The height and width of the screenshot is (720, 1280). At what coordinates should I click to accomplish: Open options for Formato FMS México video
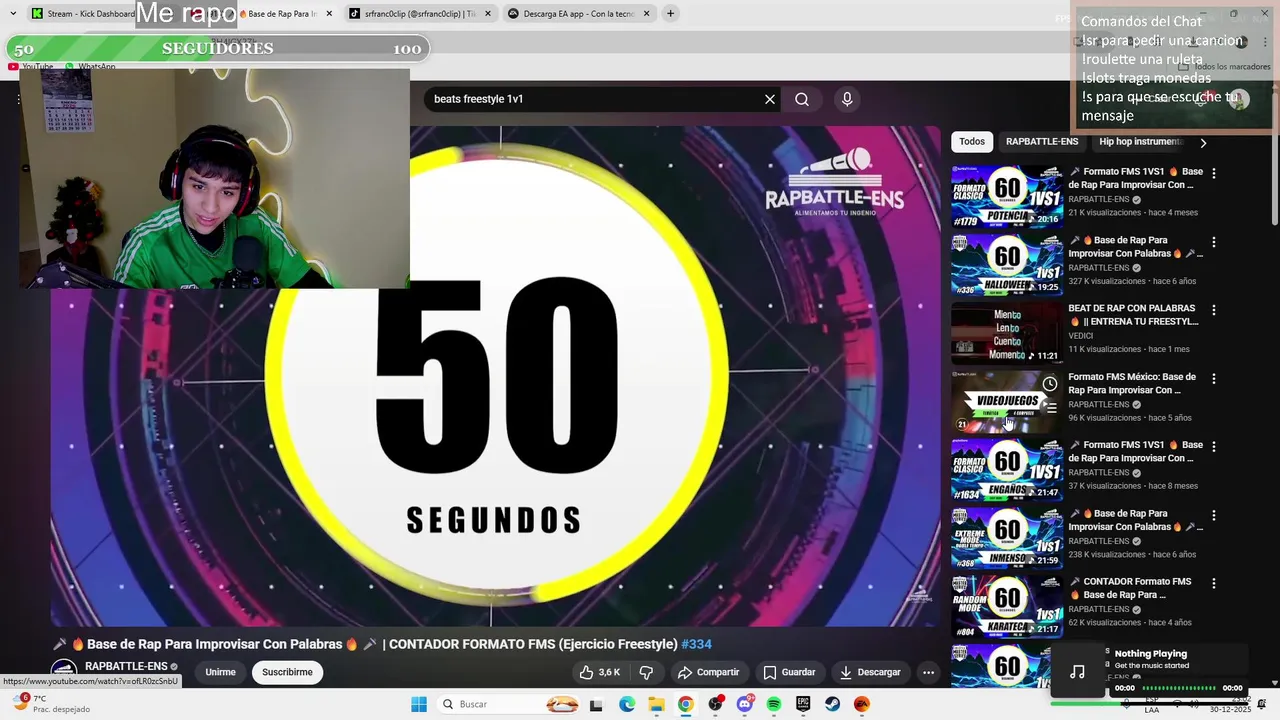[1214, 379]
